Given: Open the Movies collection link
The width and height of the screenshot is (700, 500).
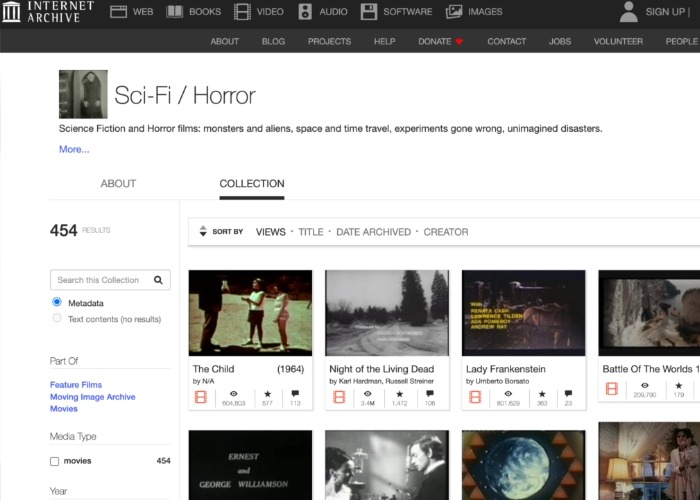Looking at the screenshot, I should coord(64,408).
